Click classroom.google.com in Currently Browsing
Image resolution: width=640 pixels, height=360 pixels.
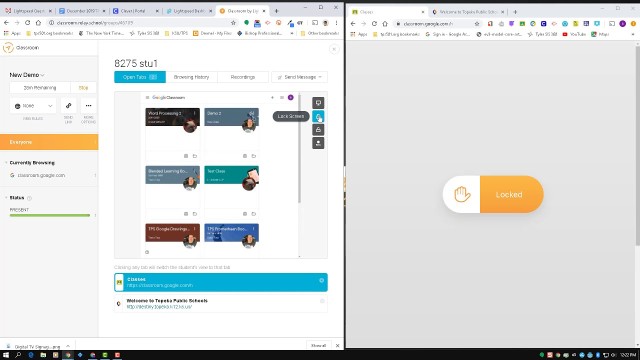41,175
